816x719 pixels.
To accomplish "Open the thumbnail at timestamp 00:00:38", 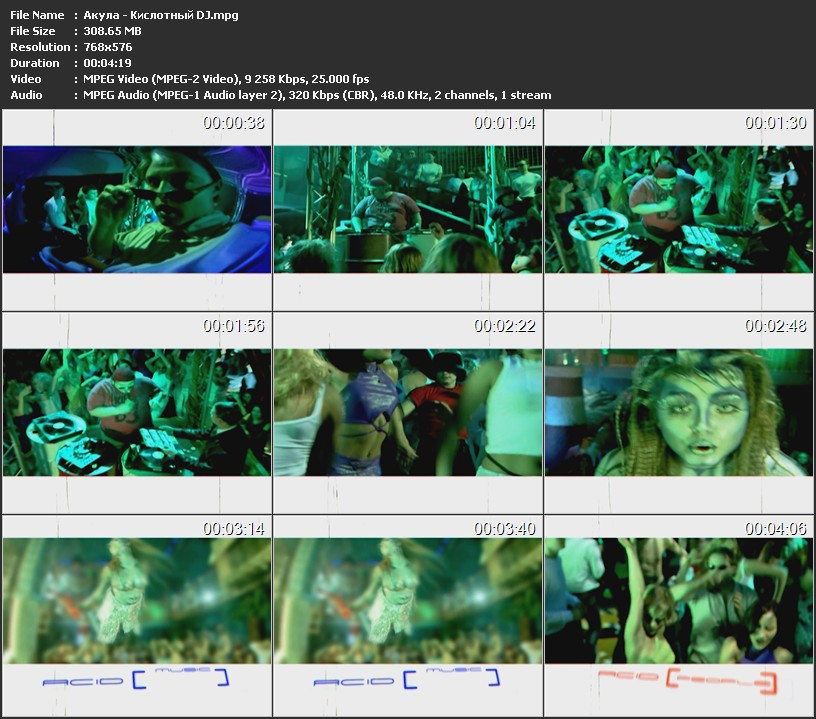I will 137,210.
